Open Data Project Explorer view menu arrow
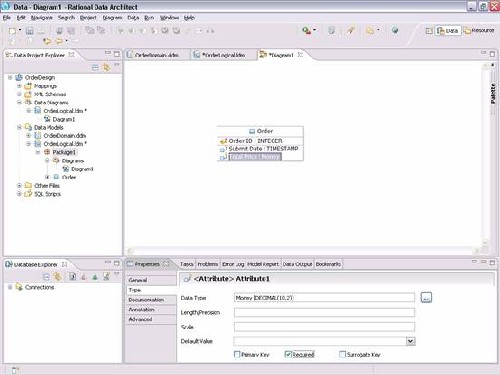The width and height of the screenshot is (500, 375). [x=117, y=65]
